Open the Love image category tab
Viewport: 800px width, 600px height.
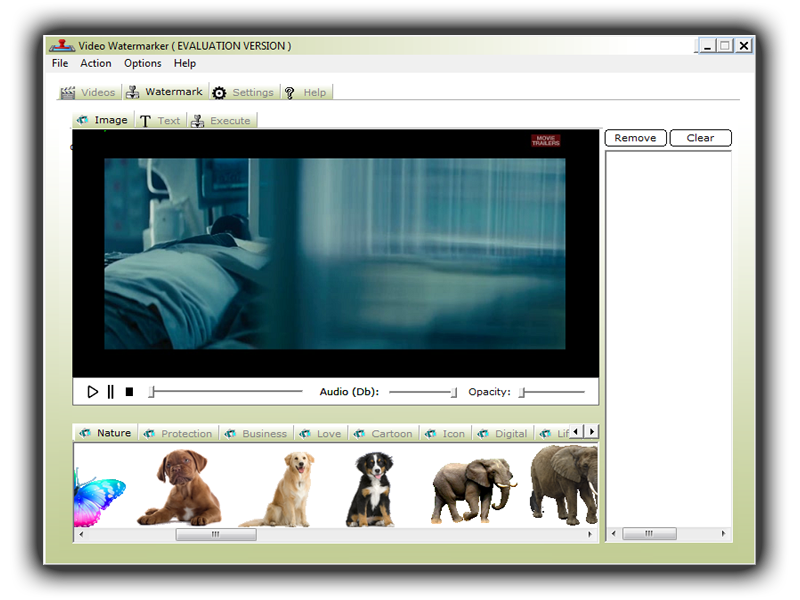(x=321, y=434)
